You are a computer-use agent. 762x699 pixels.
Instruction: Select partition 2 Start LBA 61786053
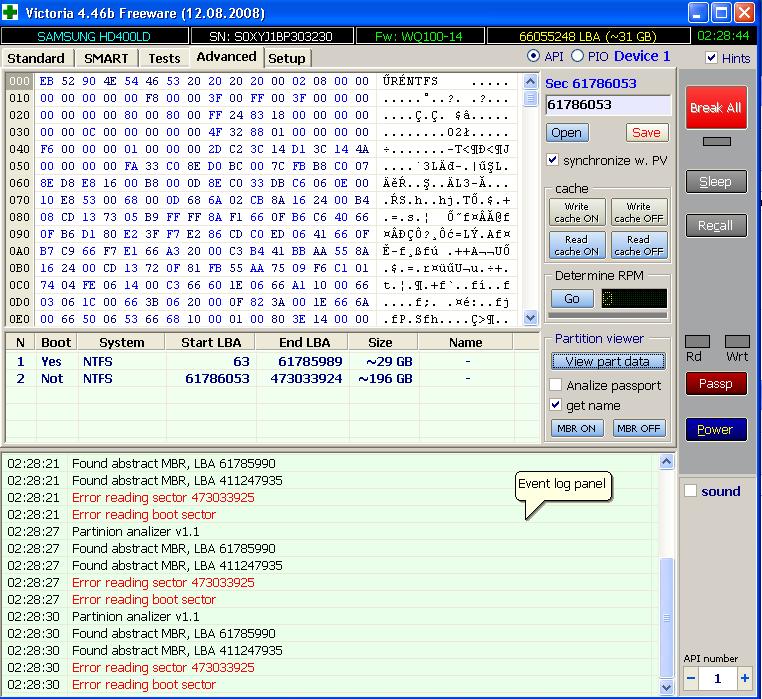pos(217,379)
